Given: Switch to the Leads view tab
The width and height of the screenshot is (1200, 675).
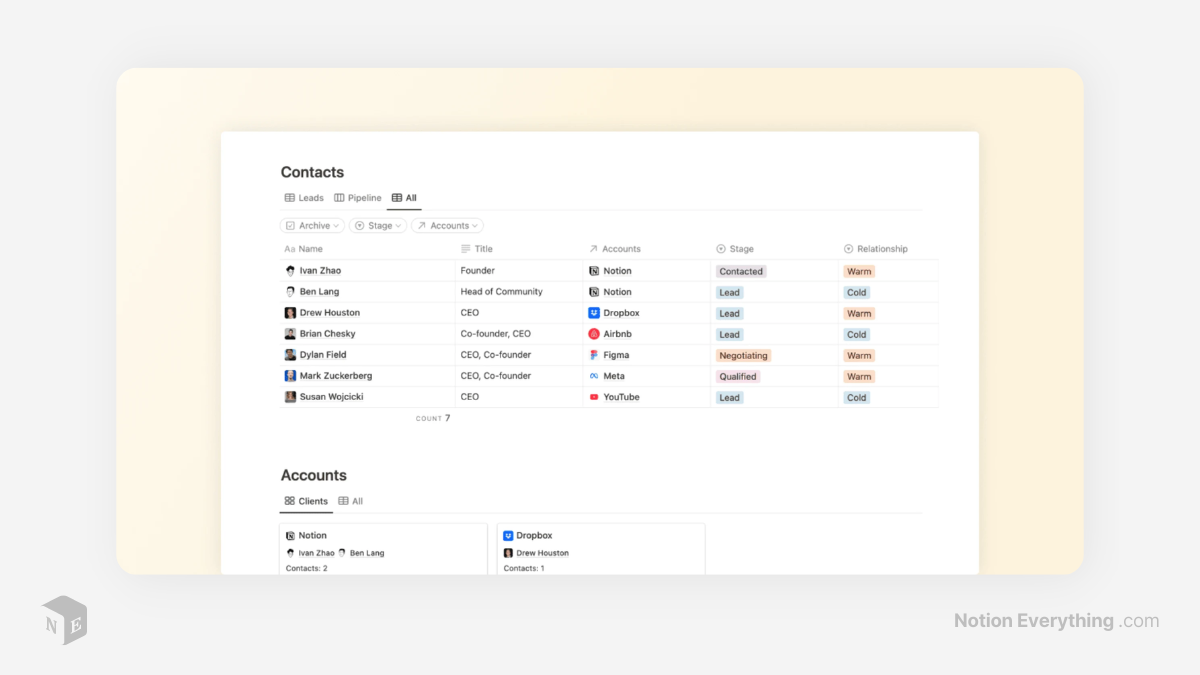Looking at the screenshot, I should point(304,198).
